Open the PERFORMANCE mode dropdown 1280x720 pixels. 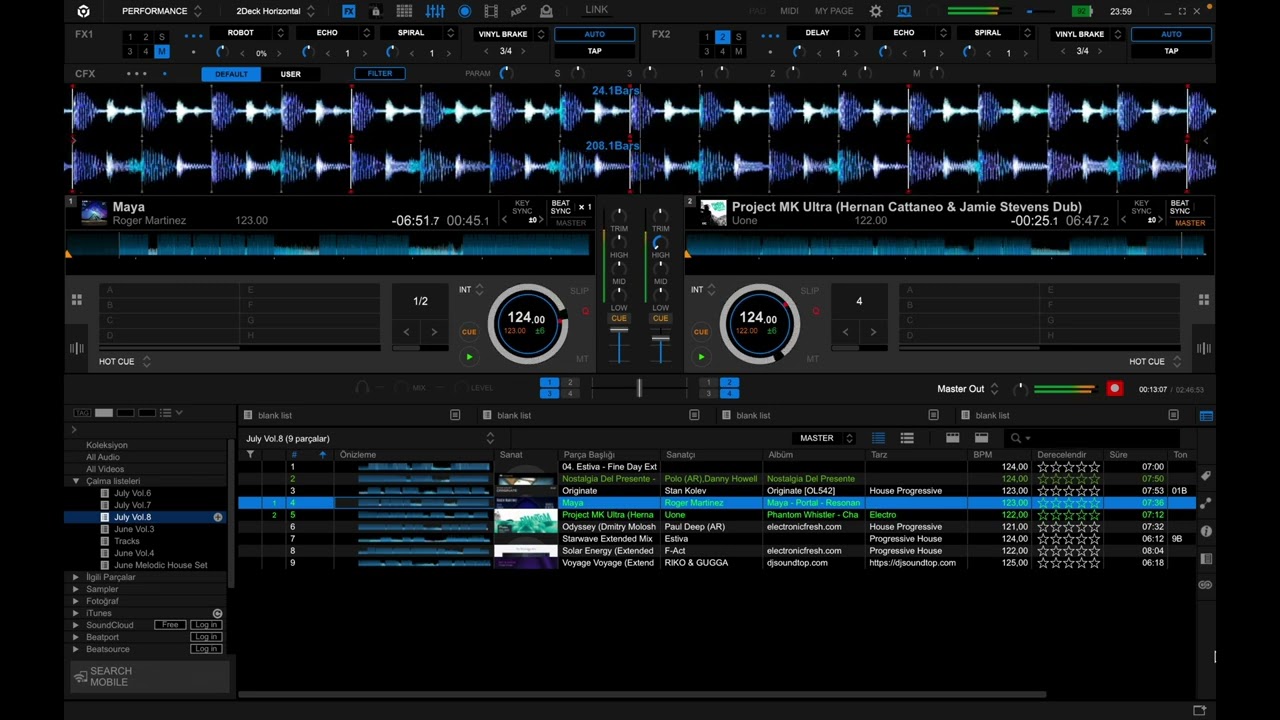[162, 11]
